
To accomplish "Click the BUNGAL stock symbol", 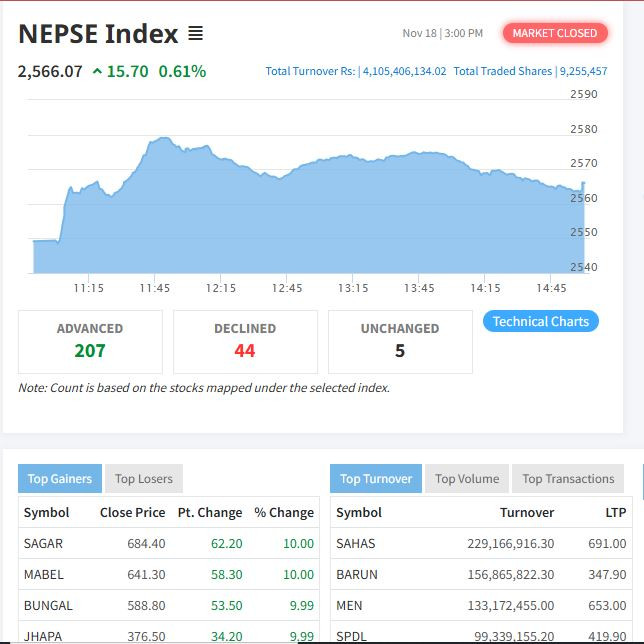I will click(46, 606).
